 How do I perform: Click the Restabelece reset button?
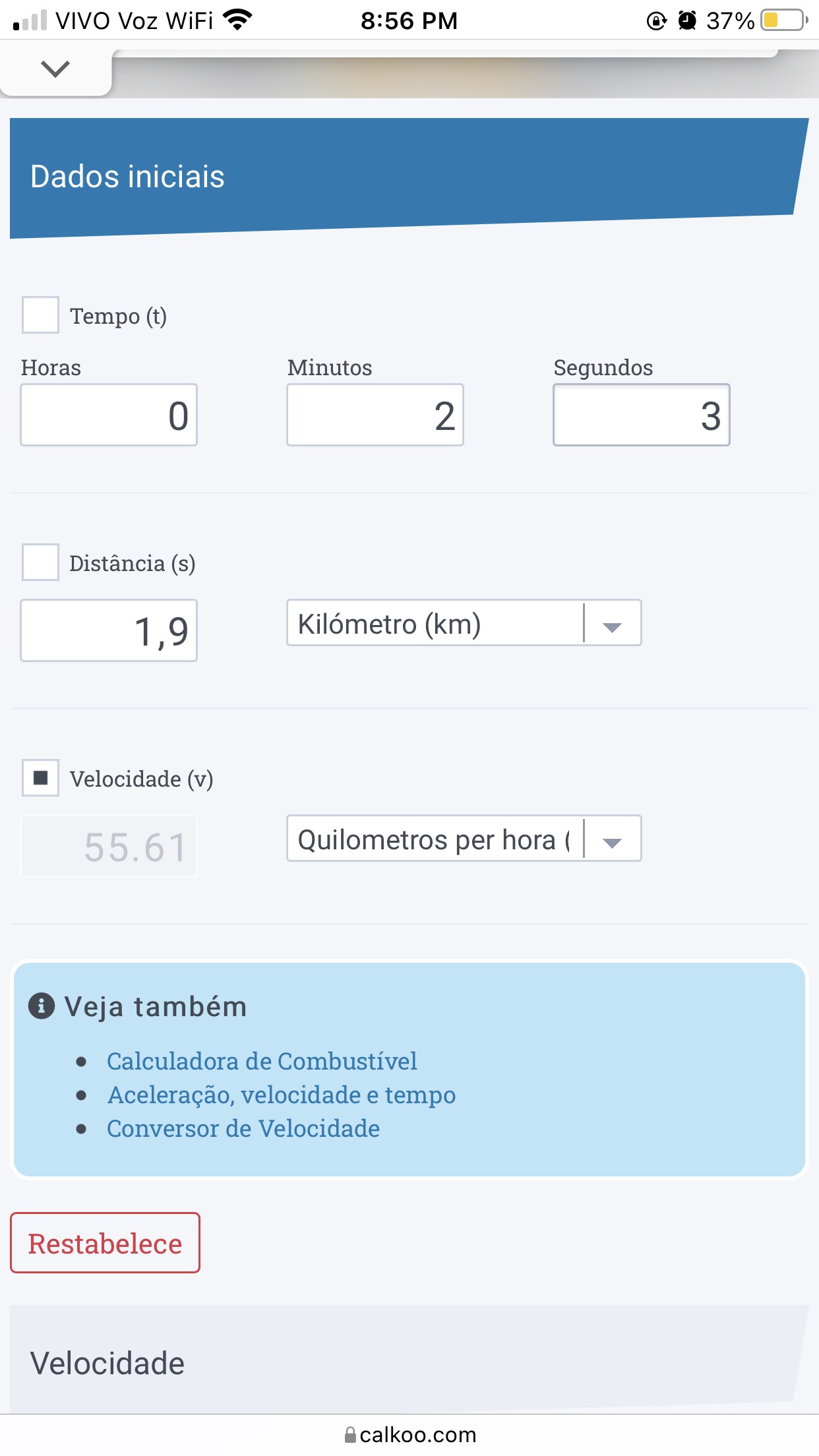(x=105, y=1243)
